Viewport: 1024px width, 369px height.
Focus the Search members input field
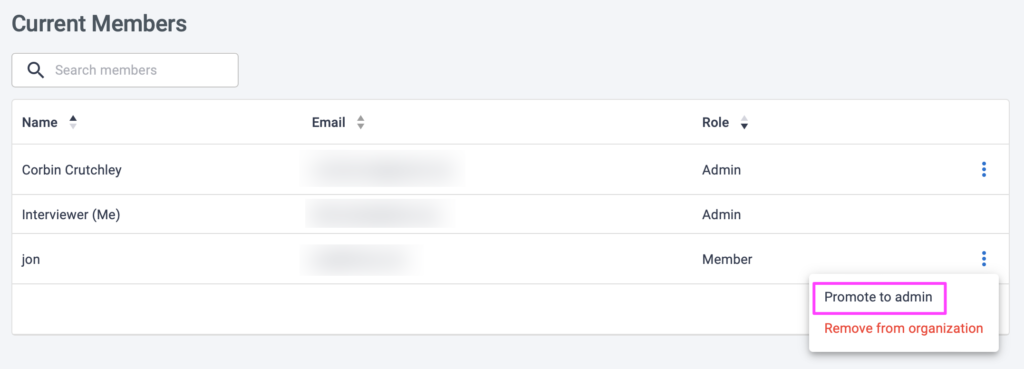click(x=125, y=70)
